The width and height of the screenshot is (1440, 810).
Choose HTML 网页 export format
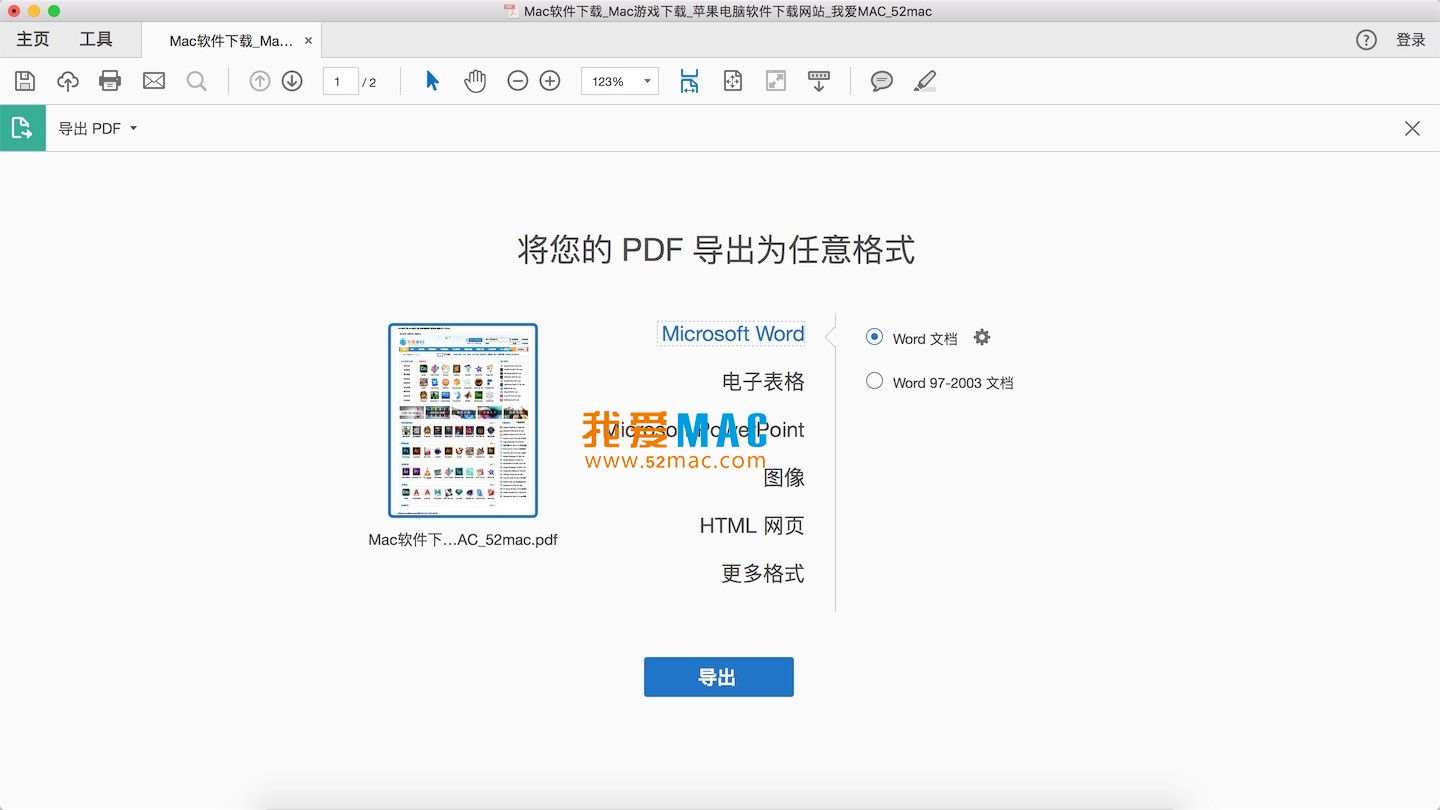click(x=752, y=526)
